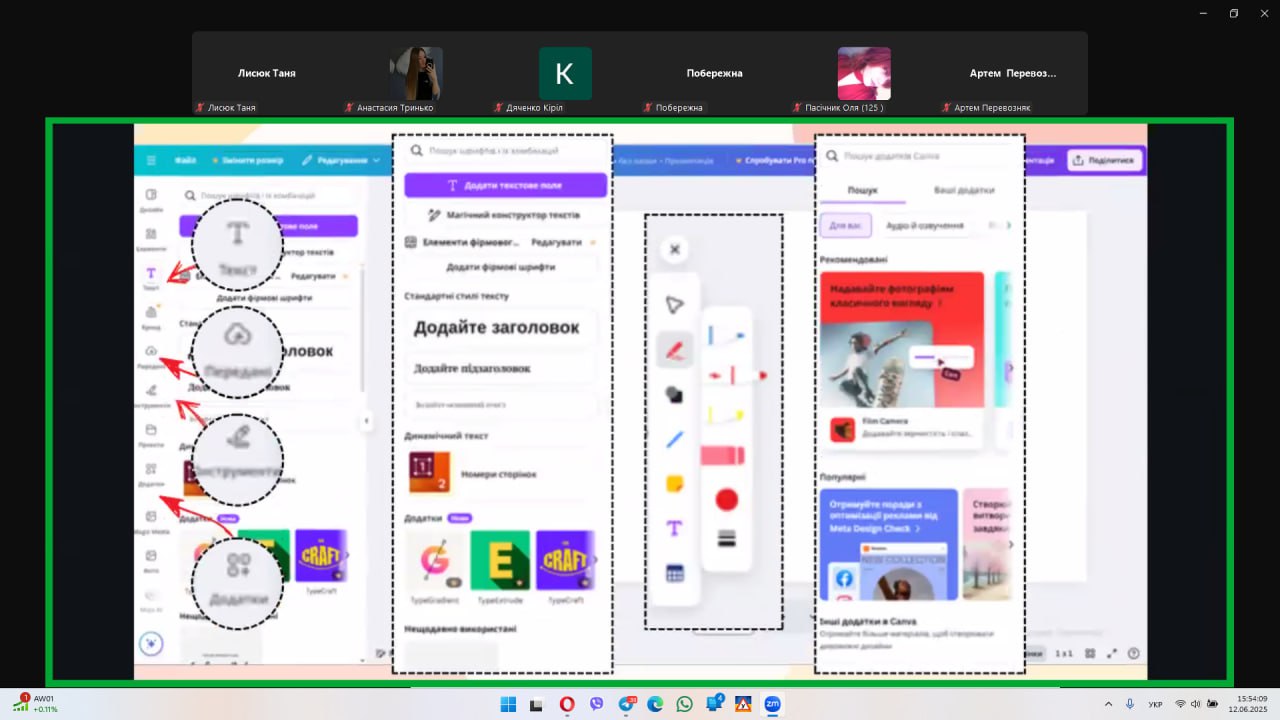Select the draw pen tool in drawing toolbar
1280x720 pixels.
click(675, 350)
